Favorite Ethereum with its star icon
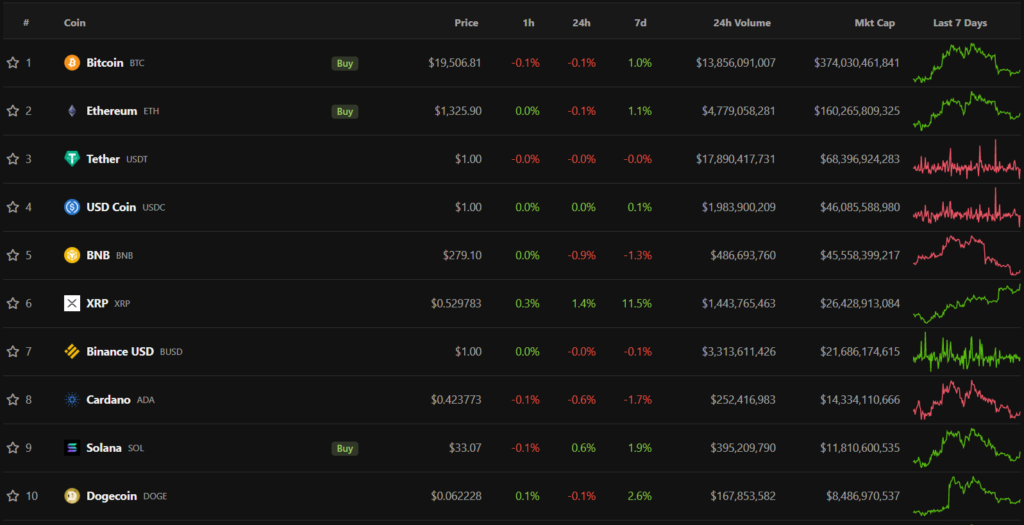The image size is (1024, 525). click(12, 111)
